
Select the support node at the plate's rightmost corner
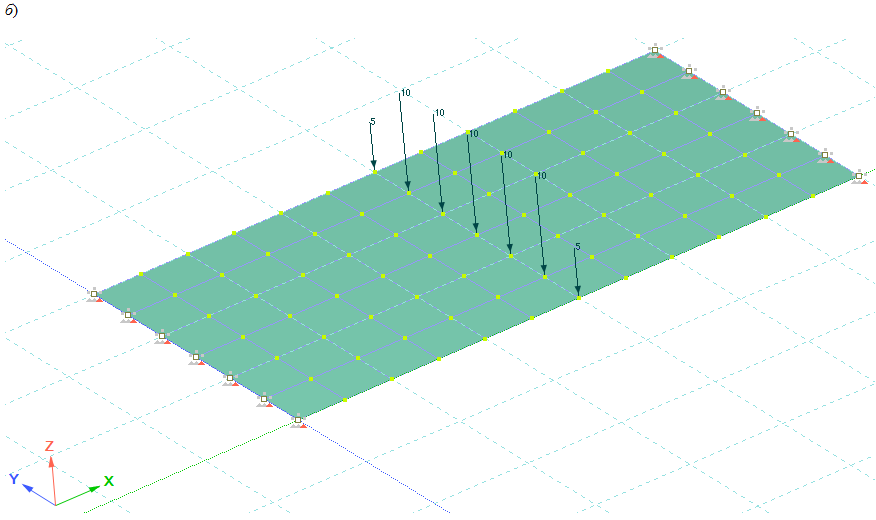pos(859,177)
